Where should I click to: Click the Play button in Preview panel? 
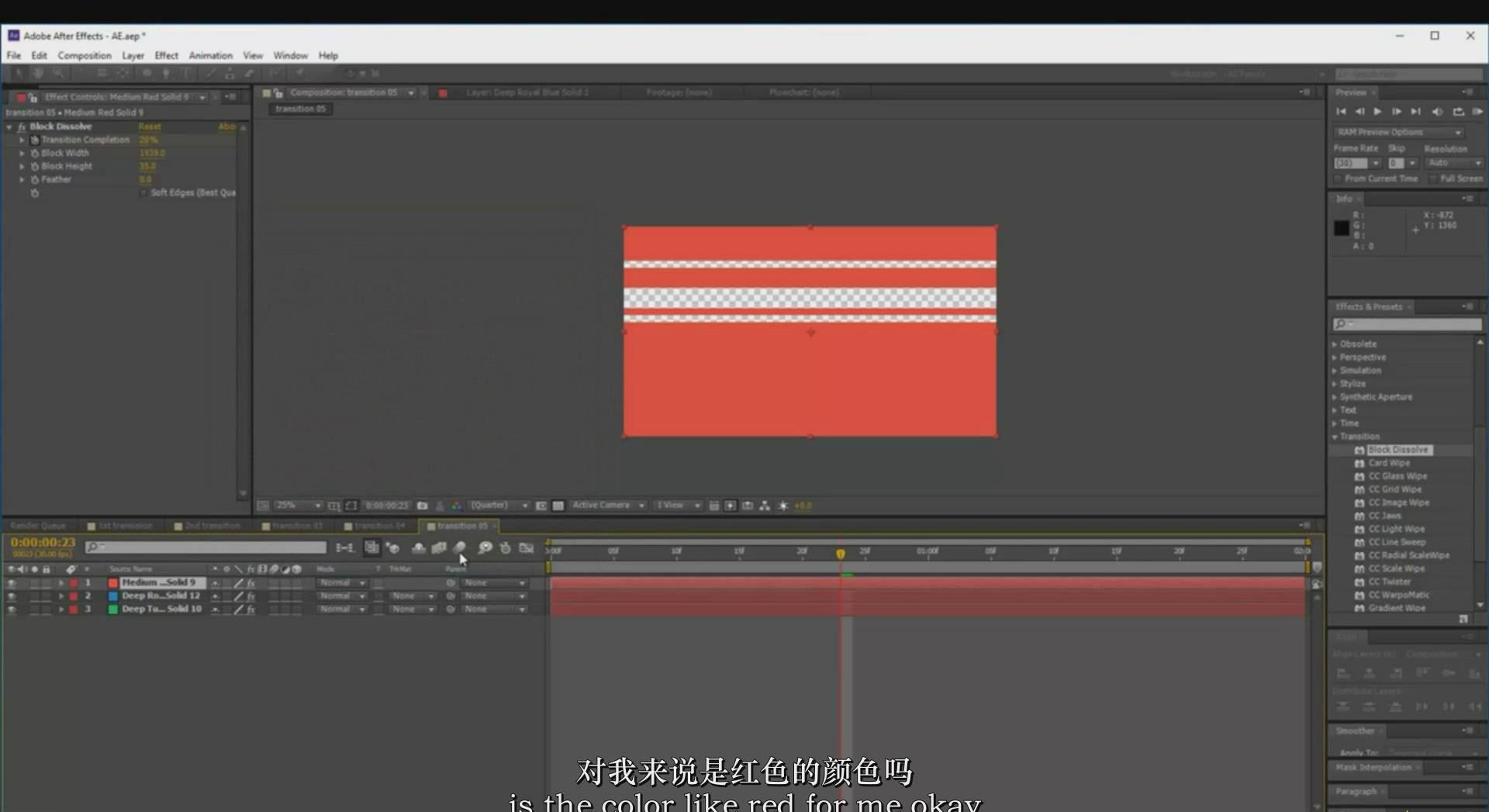[x=1377, y=112]
